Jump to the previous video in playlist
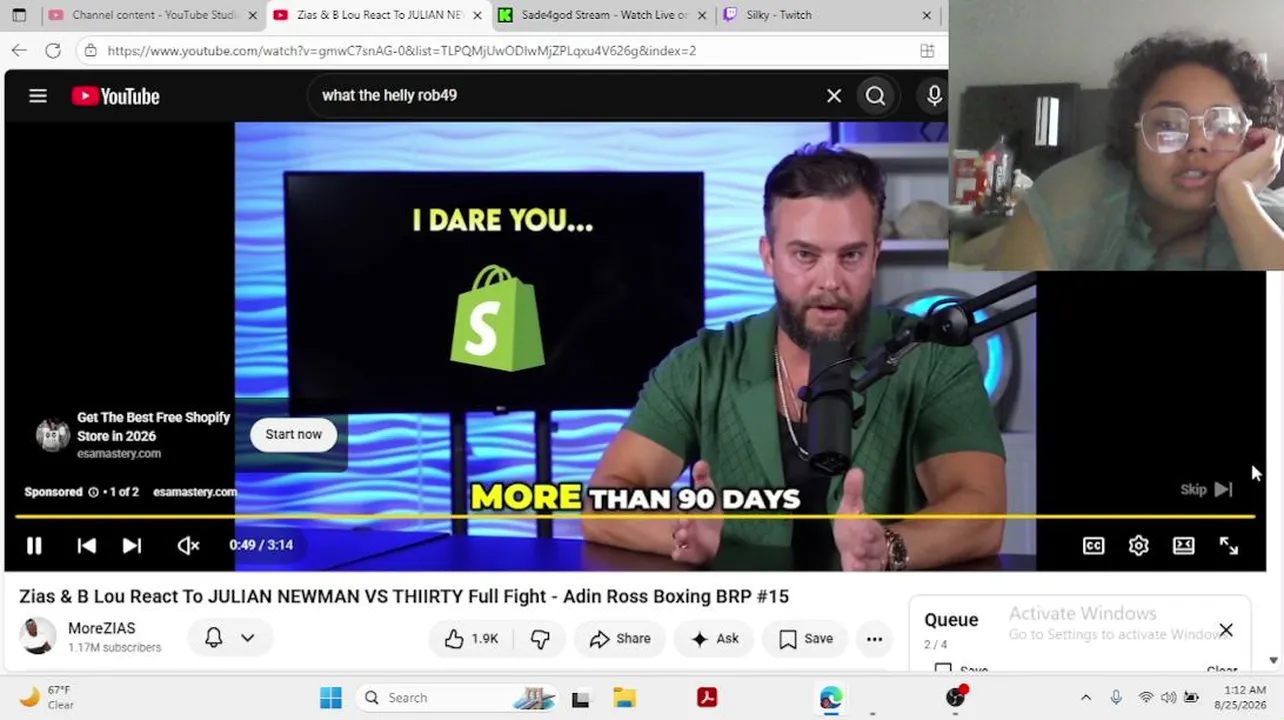The image size is (1284, 720). tap(87, 545)
